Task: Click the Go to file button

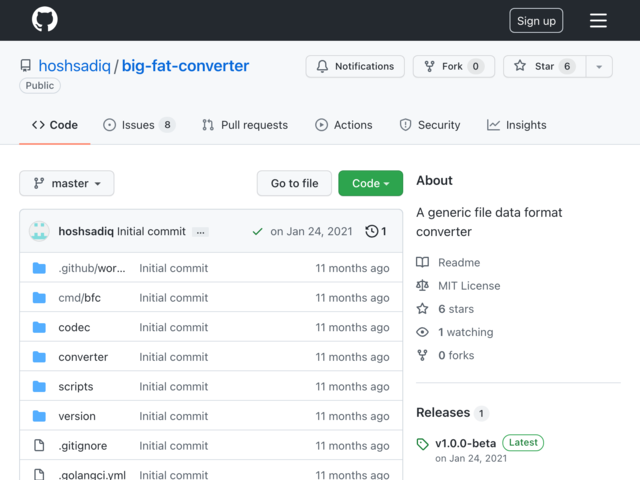Action: point(294,183)
